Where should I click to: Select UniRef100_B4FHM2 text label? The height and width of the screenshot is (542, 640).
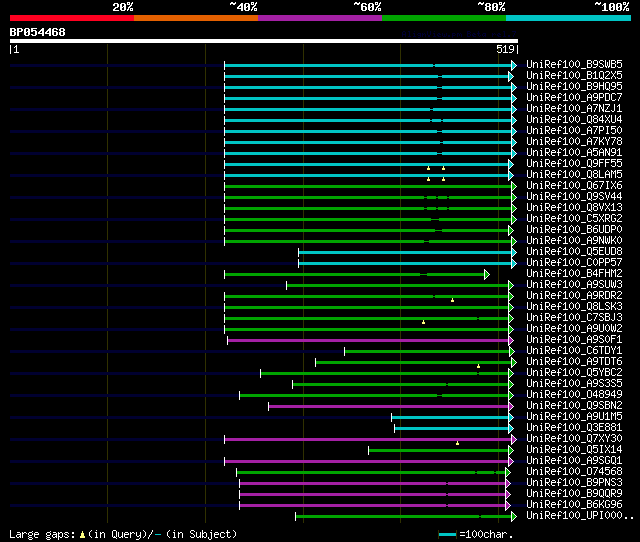(x=574, y=274)
